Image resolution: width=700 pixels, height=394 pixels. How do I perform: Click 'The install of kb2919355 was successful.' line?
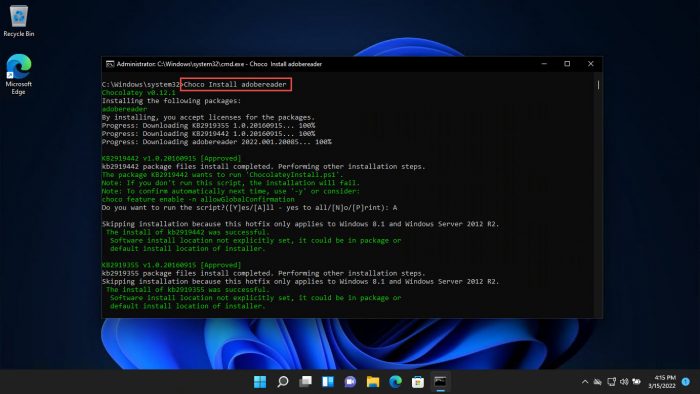(188, 290)
